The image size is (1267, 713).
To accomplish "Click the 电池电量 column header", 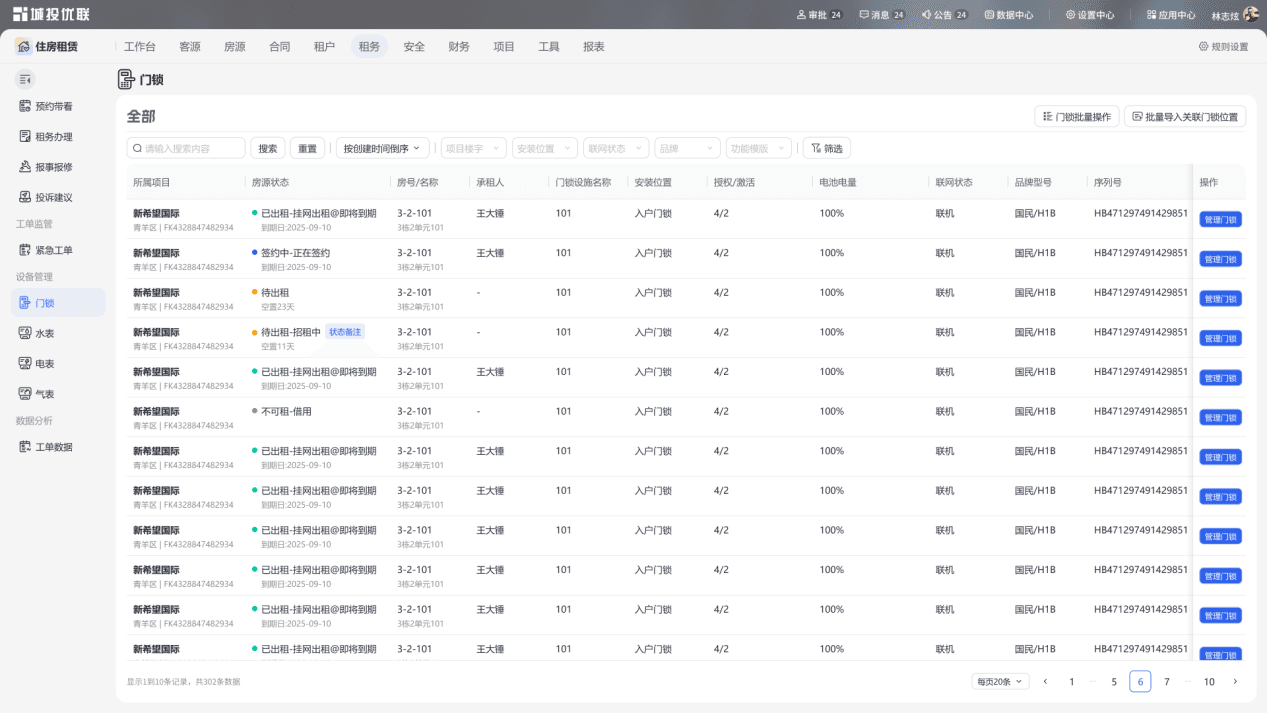I will pyautogui.click(x=838, y=183).
